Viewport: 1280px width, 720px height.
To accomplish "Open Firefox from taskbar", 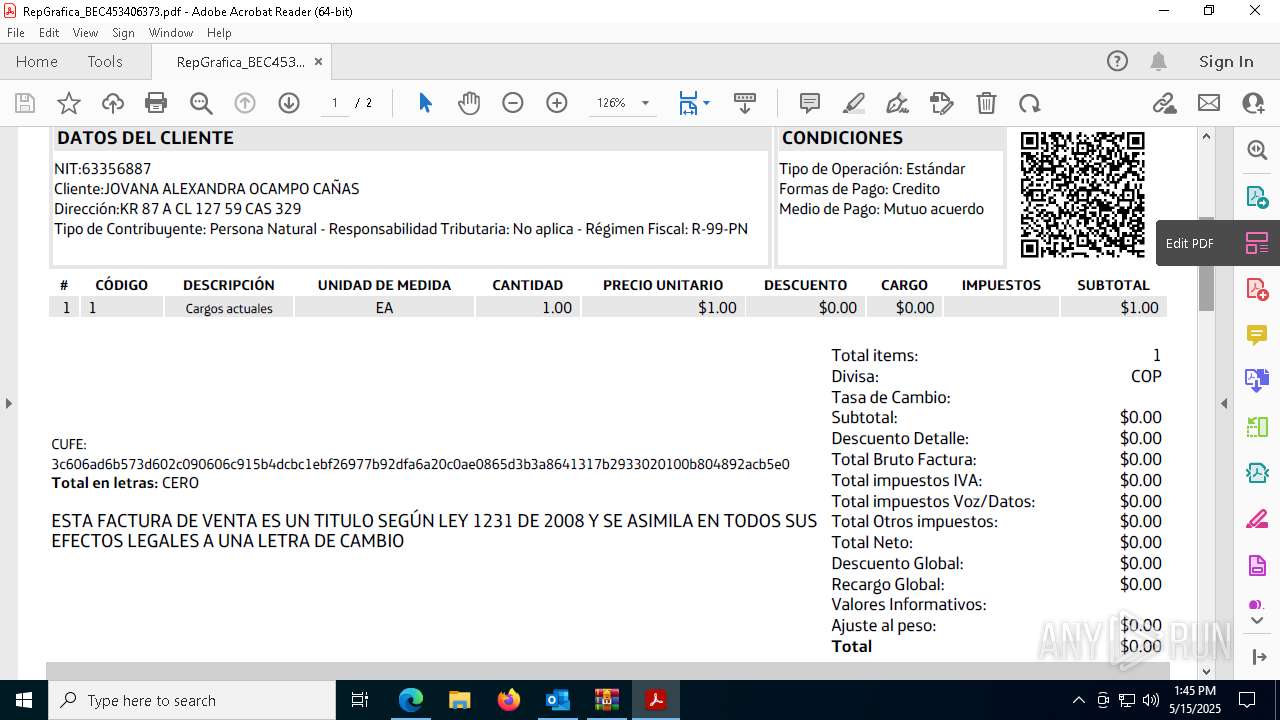I will click(509, 700).
